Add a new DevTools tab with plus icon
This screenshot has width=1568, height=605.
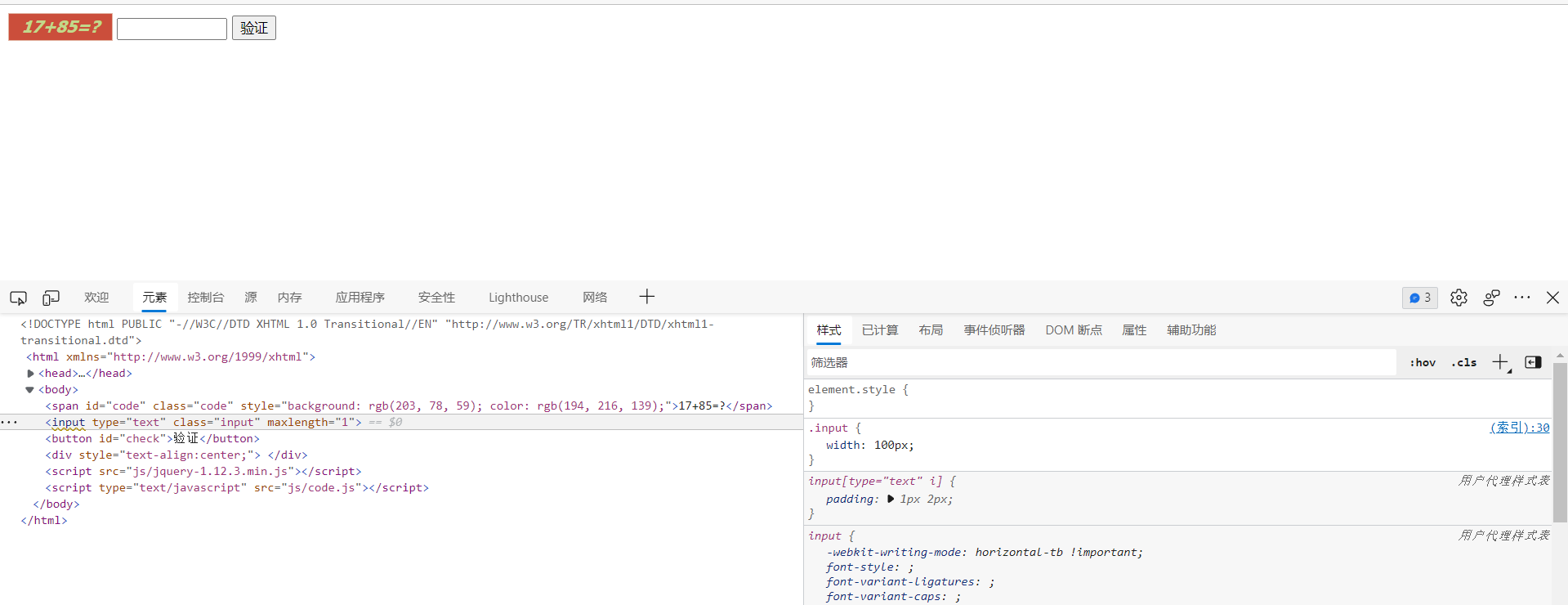pyautogui.click(x=647, y=297)
